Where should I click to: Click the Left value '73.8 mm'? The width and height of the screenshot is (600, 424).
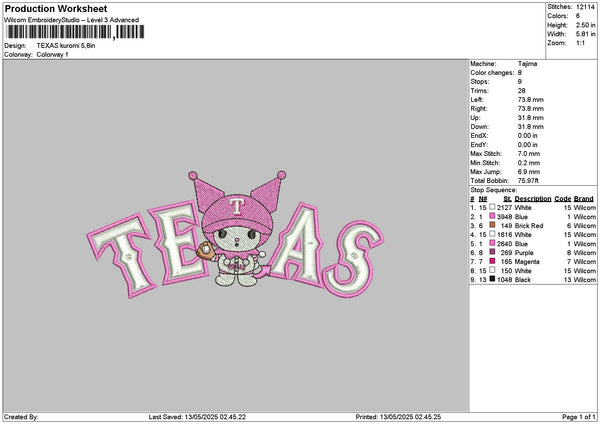[x=531, y=100]
